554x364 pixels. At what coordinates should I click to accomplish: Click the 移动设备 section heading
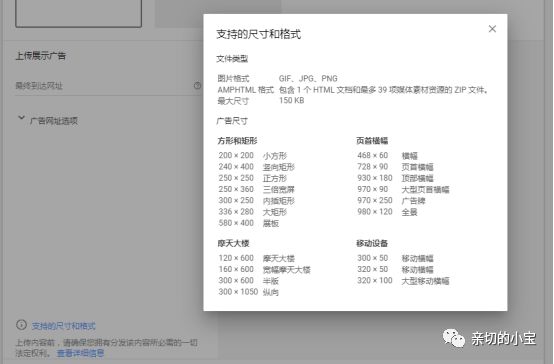click(x=372, y=243)
